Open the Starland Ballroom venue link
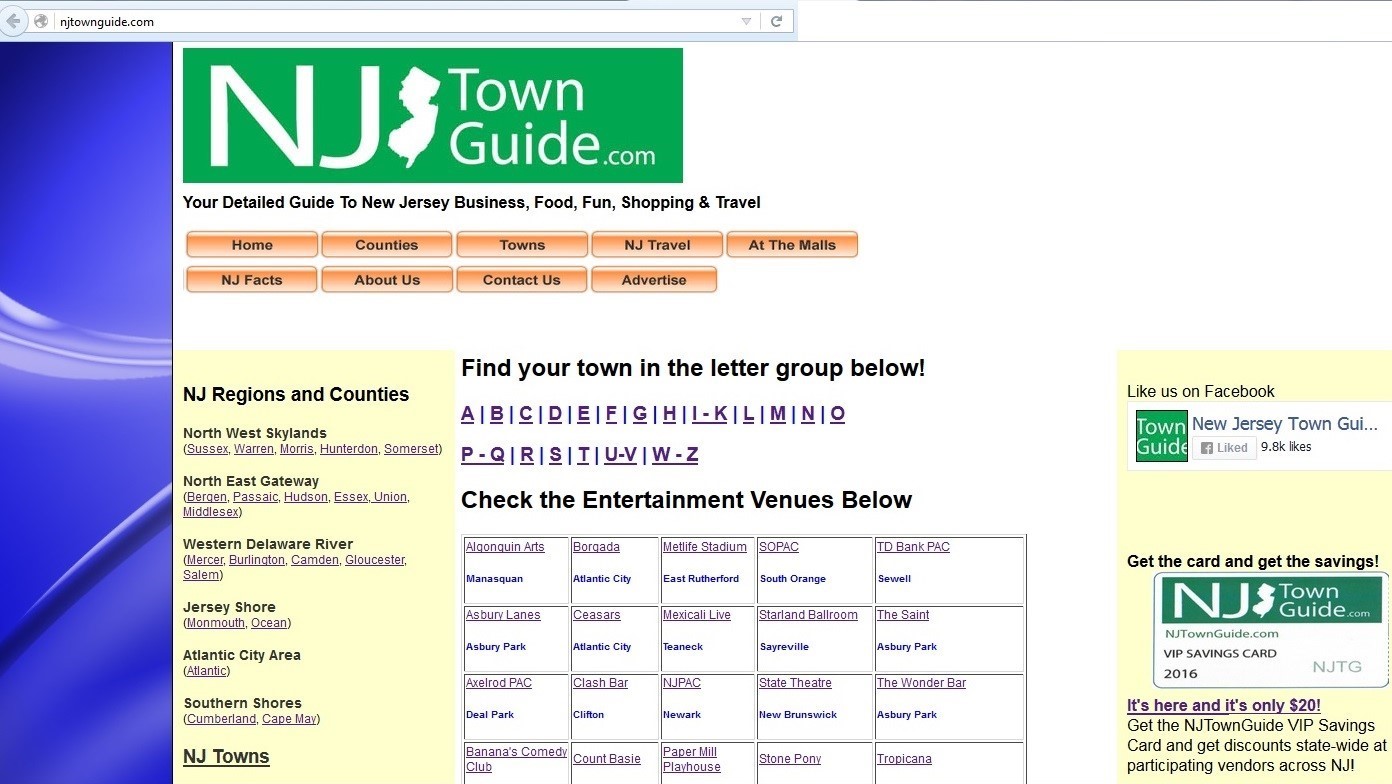The width and height of the screenshot is (1392, 784). [808, 615]
